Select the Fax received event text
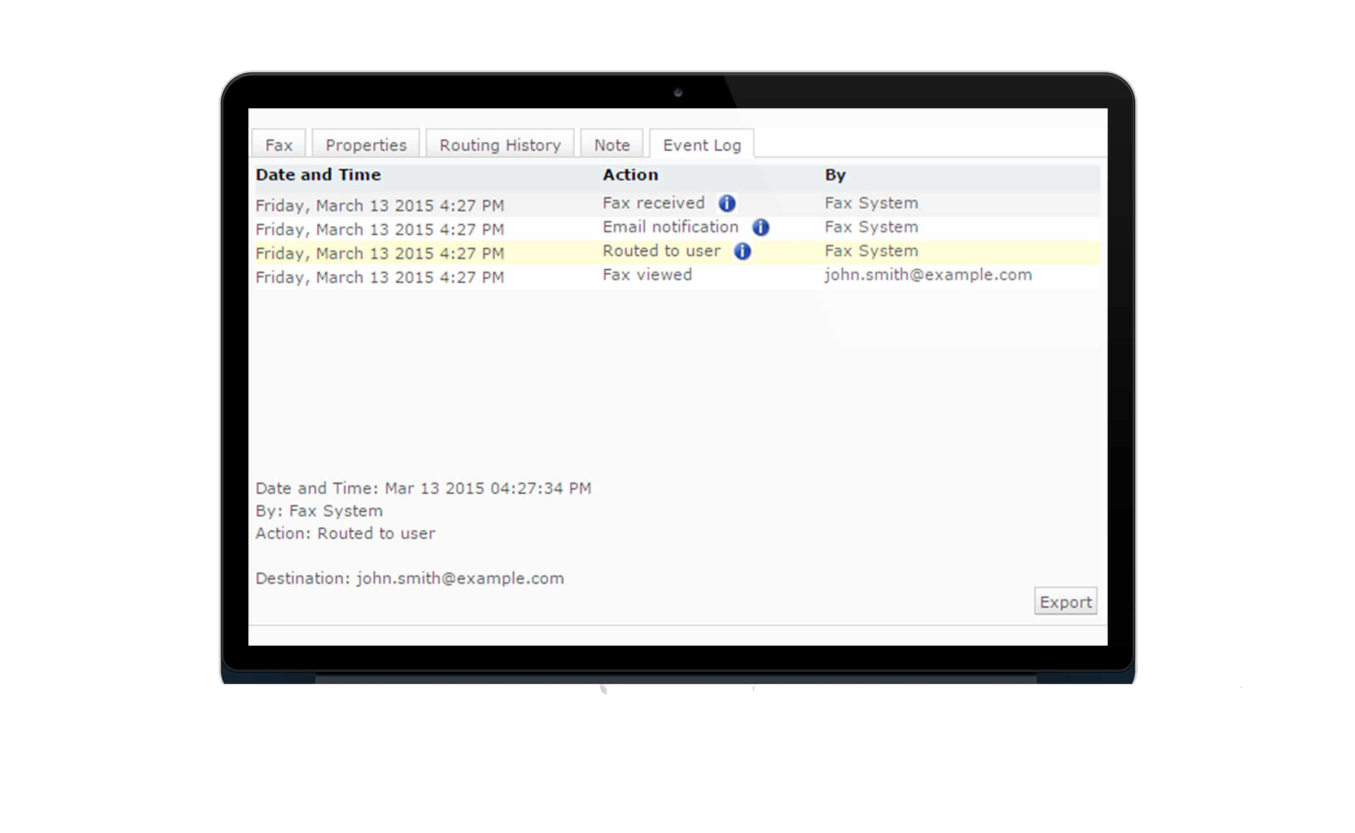Viewport: 1355px width, 833px height. pyautogui.click(x=653, y=204)
